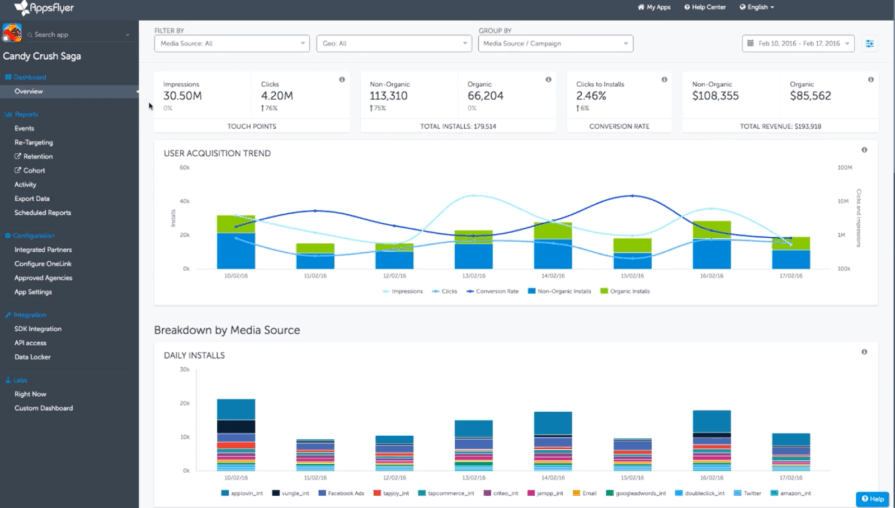The height and width of the screenshot is (508, 895).
Task: Open the Media Source: All filter
Action: (232, 43)
